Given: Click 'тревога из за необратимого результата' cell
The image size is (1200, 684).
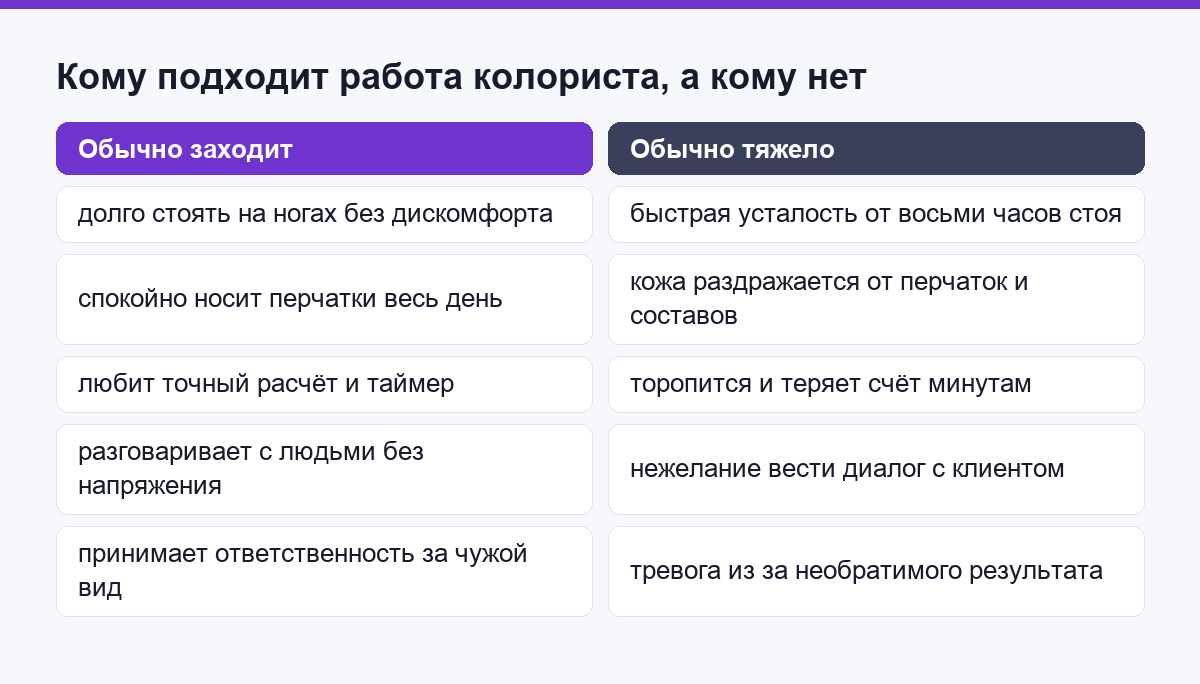Looking at the screenshot, I should (876, 571).
